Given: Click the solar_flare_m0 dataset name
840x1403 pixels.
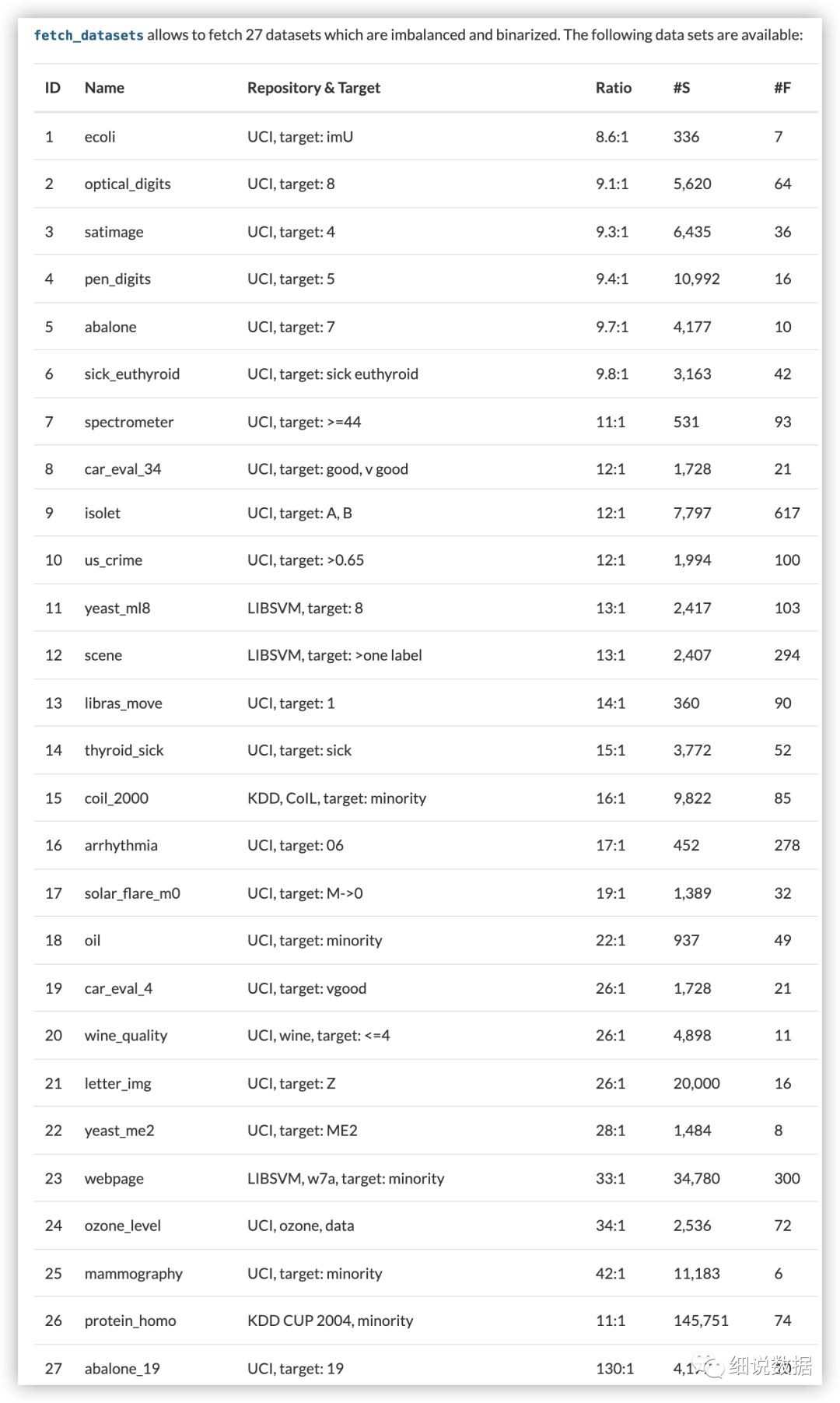Looking at the screenshot, I should click(132, 893).
